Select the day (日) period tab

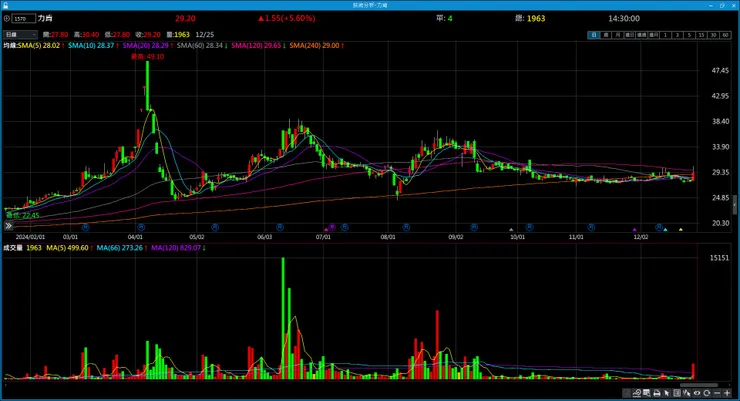coord(594,35)
